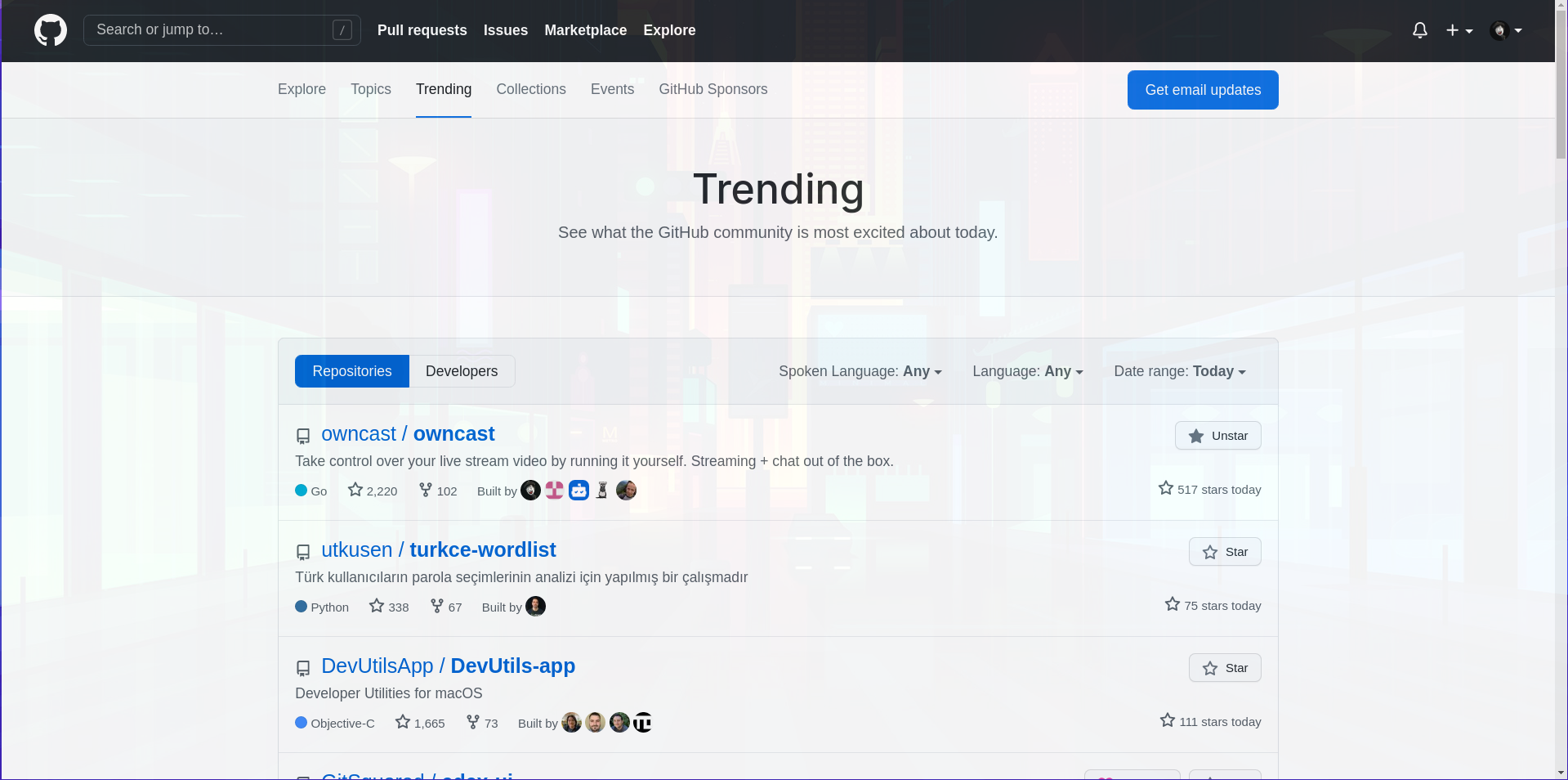Click scrollbar down arrow
The height and width of the screenshot is (780, 1568).
[1561, 773]
